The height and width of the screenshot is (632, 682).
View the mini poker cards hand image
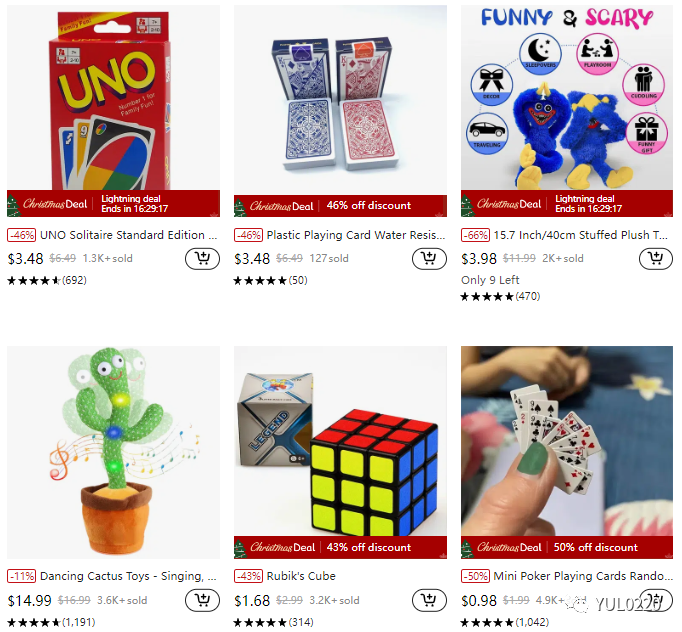click(x=567, y=441)
